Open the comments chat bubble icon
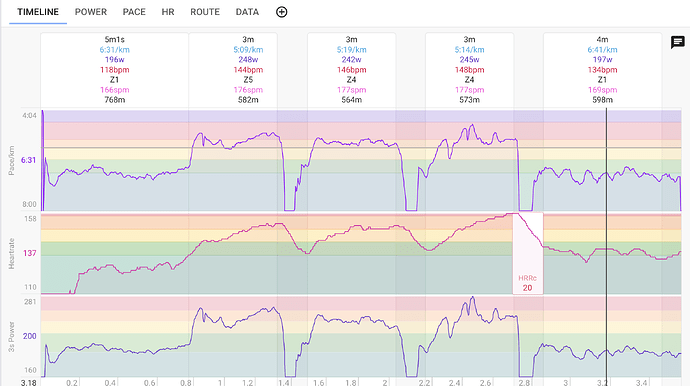The image size is (690, 386). 677,42
